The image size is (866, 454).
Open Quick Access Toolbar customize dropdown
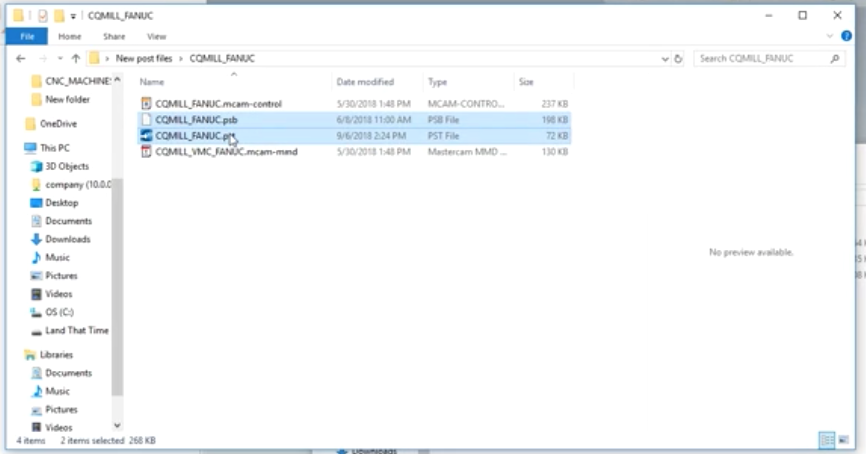pyautogui.click(x=73, y=16)
